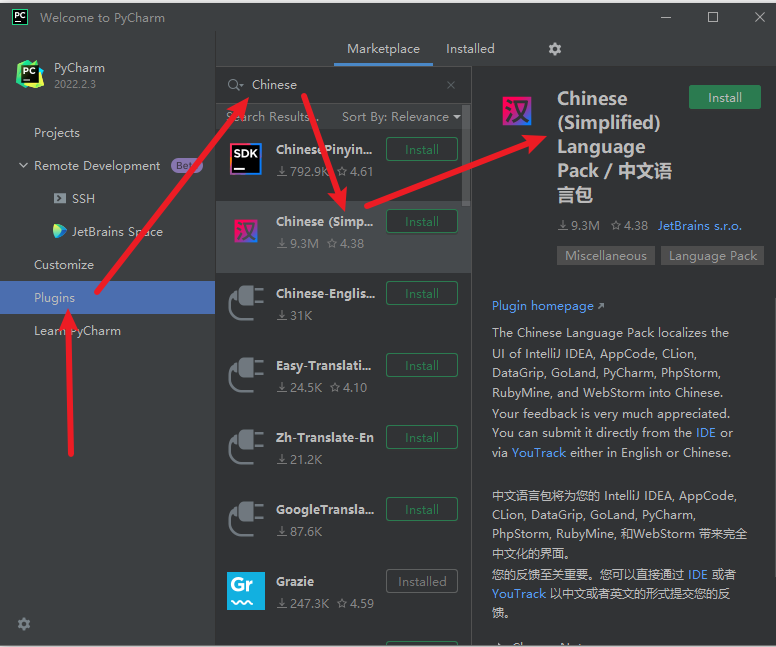Viewport: 776px width, 647px height.
Task: Click the Easy-Translation plug icon
Action: click(x=246, y=375)
